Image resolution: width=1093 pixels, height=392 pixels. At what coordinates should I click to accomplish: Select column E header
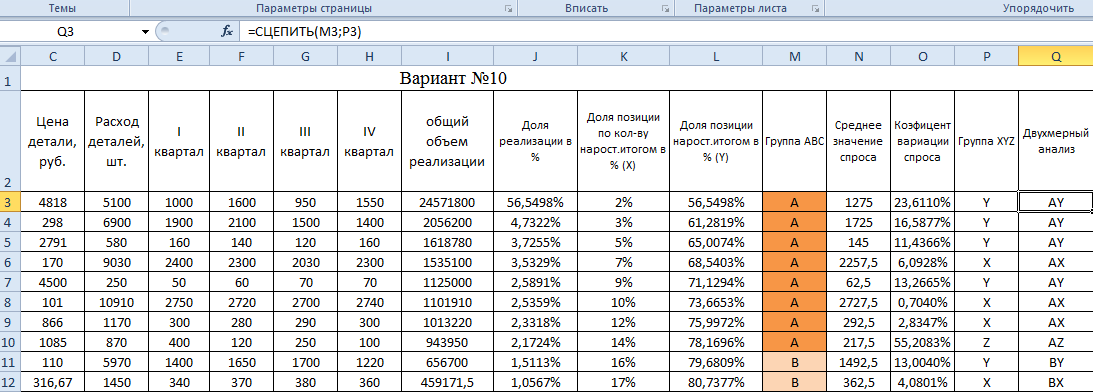tap(179, 57)
